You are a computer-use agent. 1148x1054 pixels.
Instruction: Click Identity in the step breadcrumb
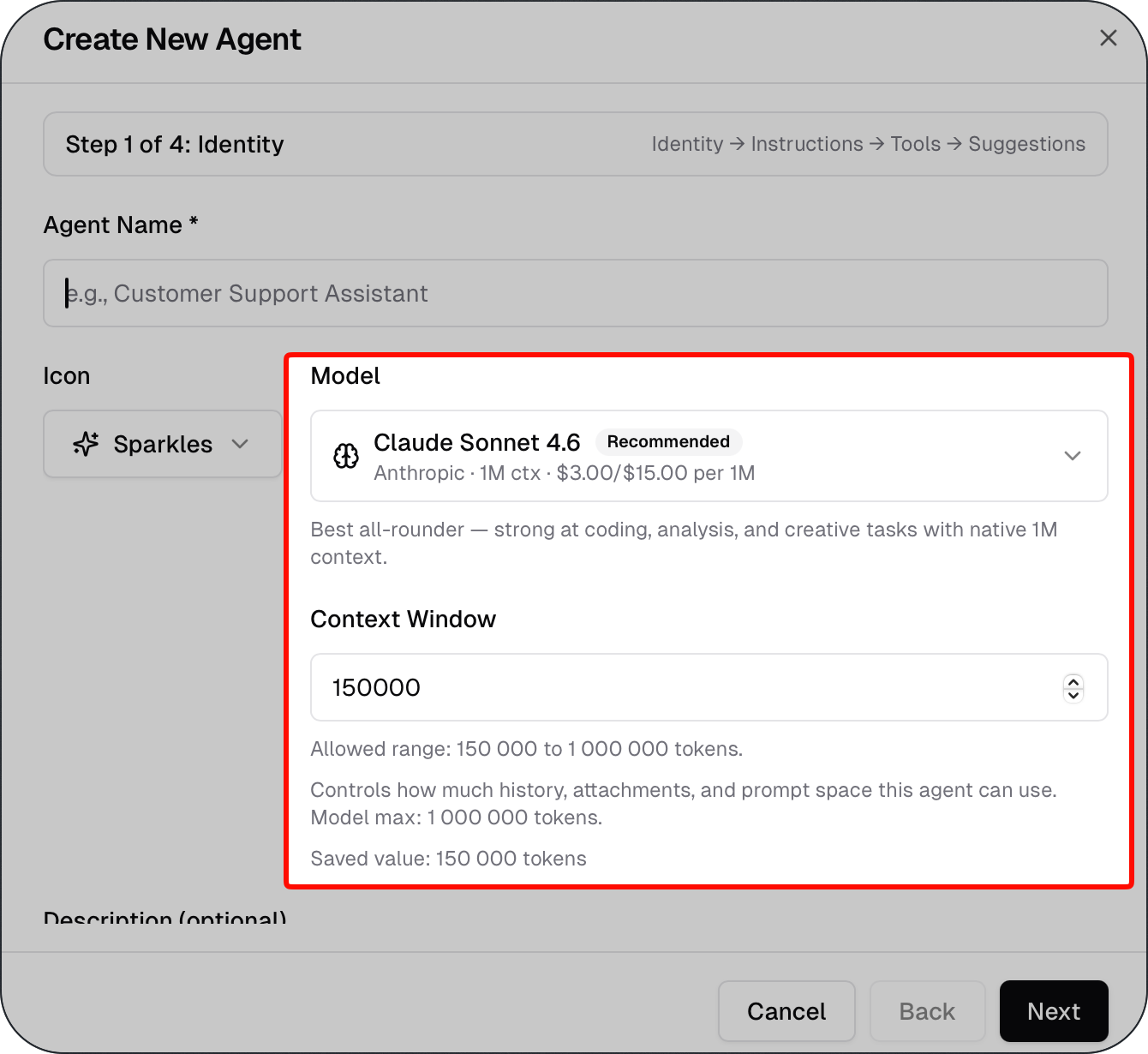click(687, 144)
